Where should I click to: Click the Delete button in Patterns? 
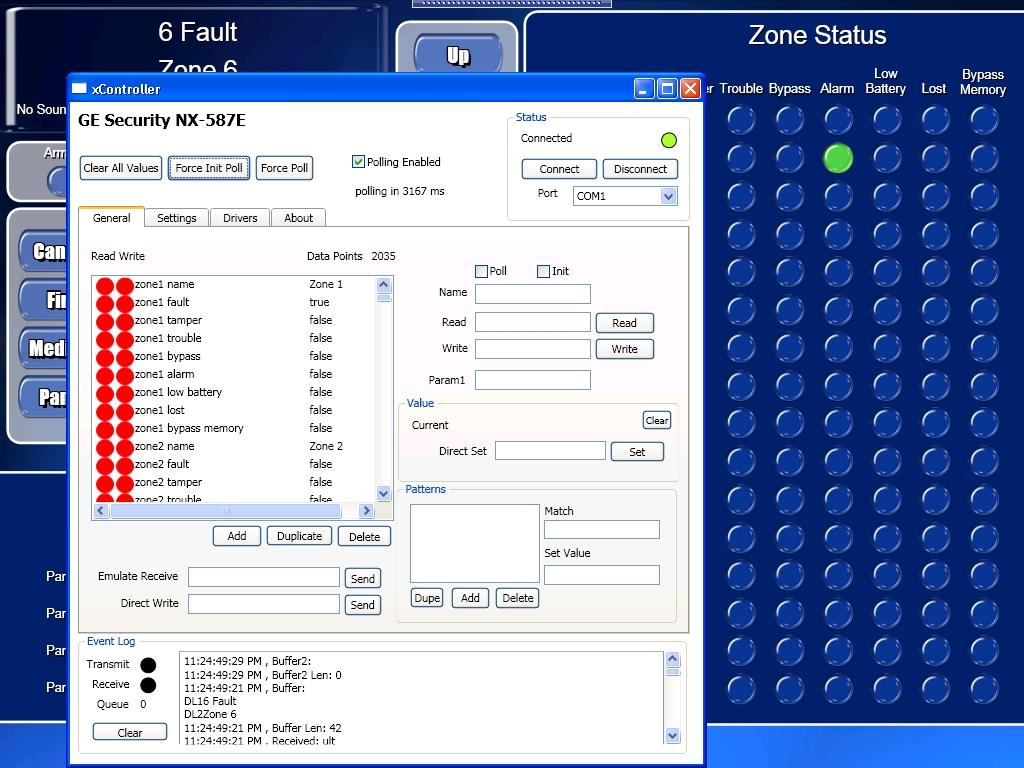(518, 598)
